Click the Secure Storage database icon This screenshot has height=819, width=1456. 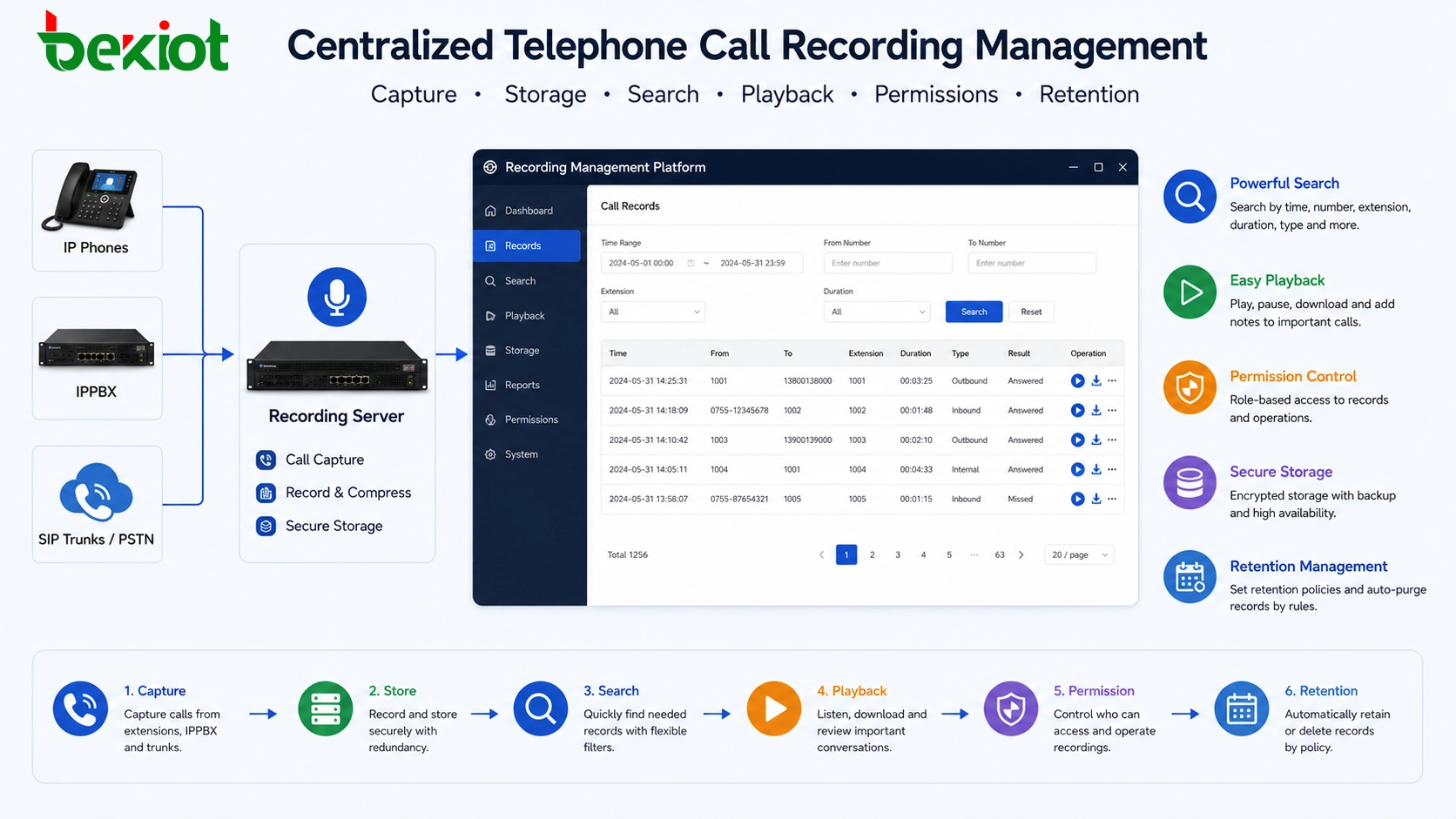[x=1190, y=482]
